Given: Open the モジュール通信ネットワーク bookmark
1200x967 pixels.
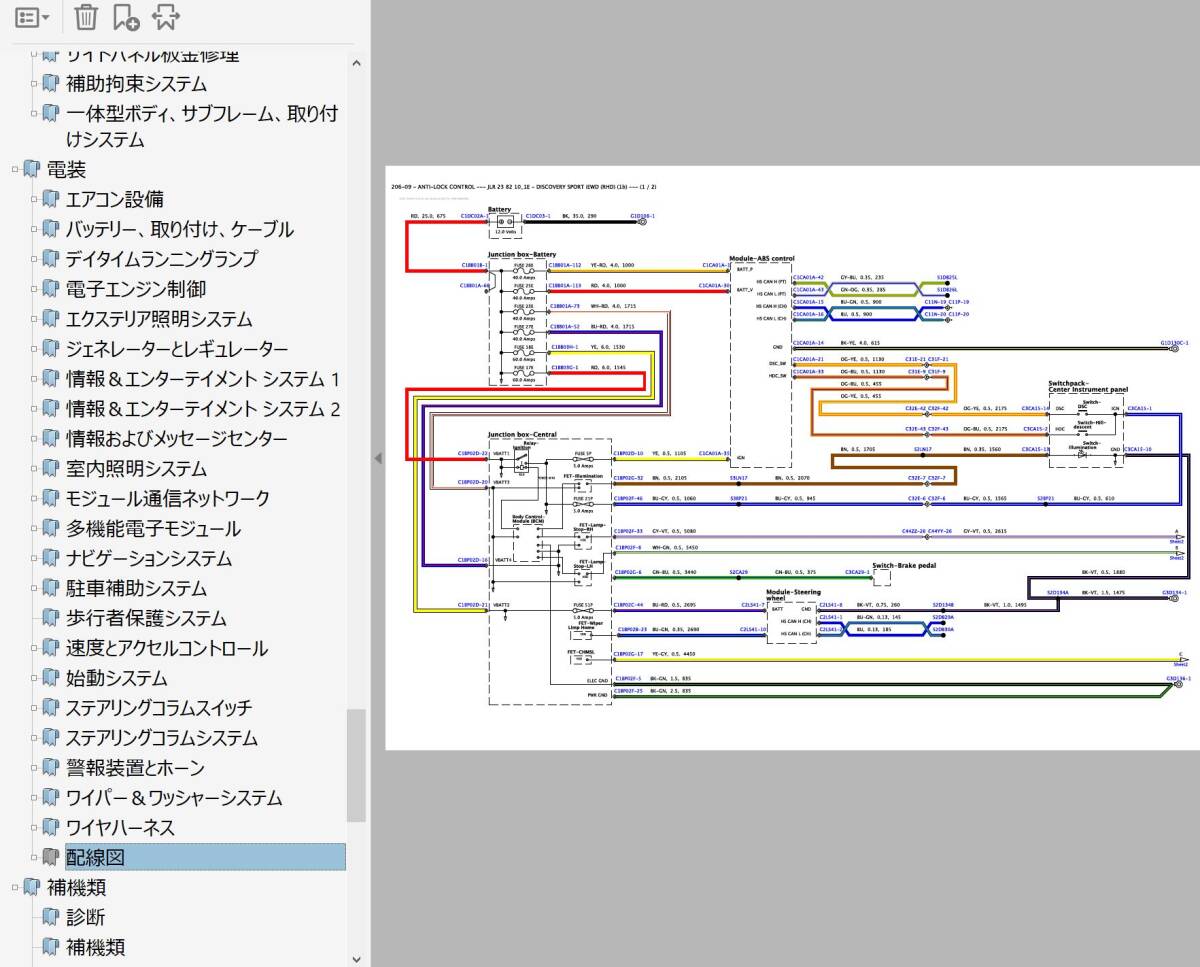Looking at the screenshot, I should point(167,498).
